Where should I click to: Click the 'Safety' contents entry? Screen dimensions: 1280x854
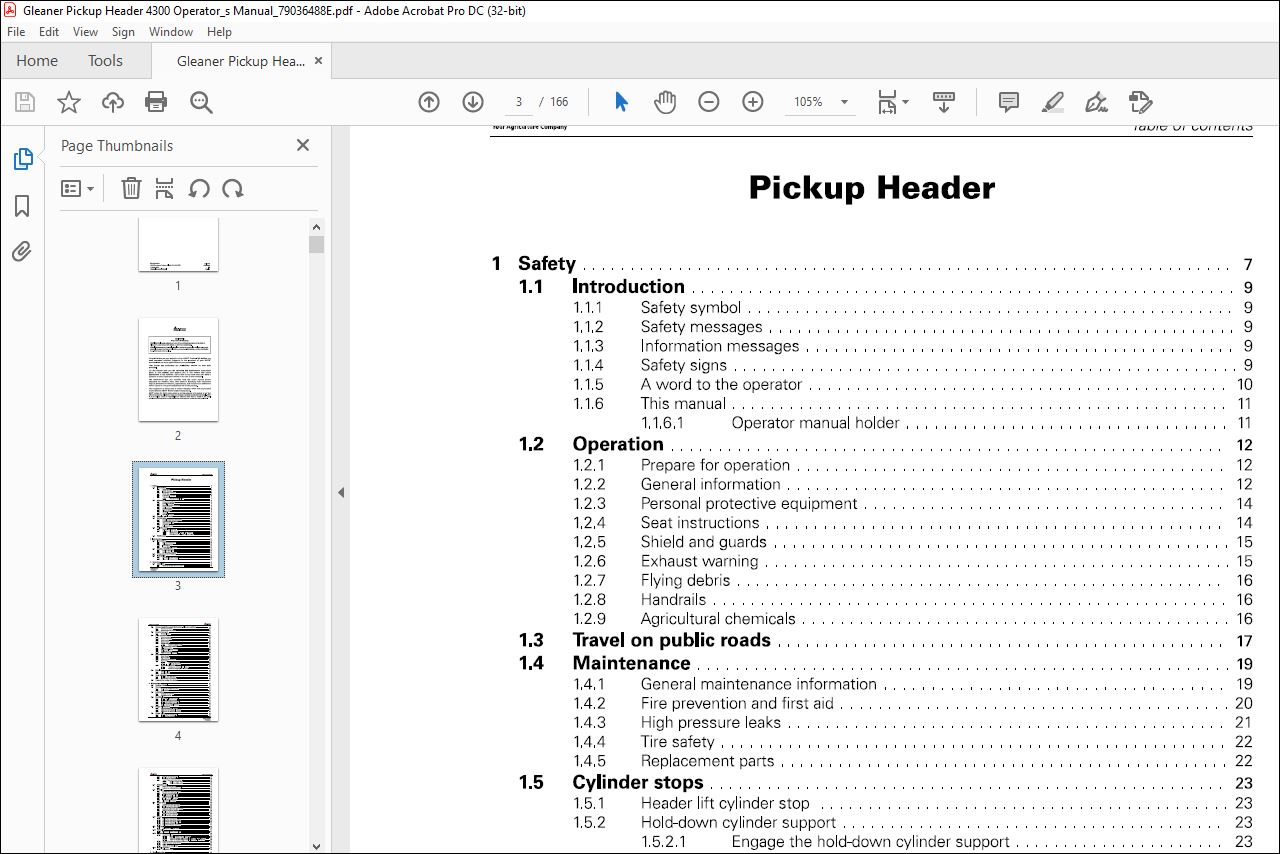pyautogui.click(x=547, y=264)
